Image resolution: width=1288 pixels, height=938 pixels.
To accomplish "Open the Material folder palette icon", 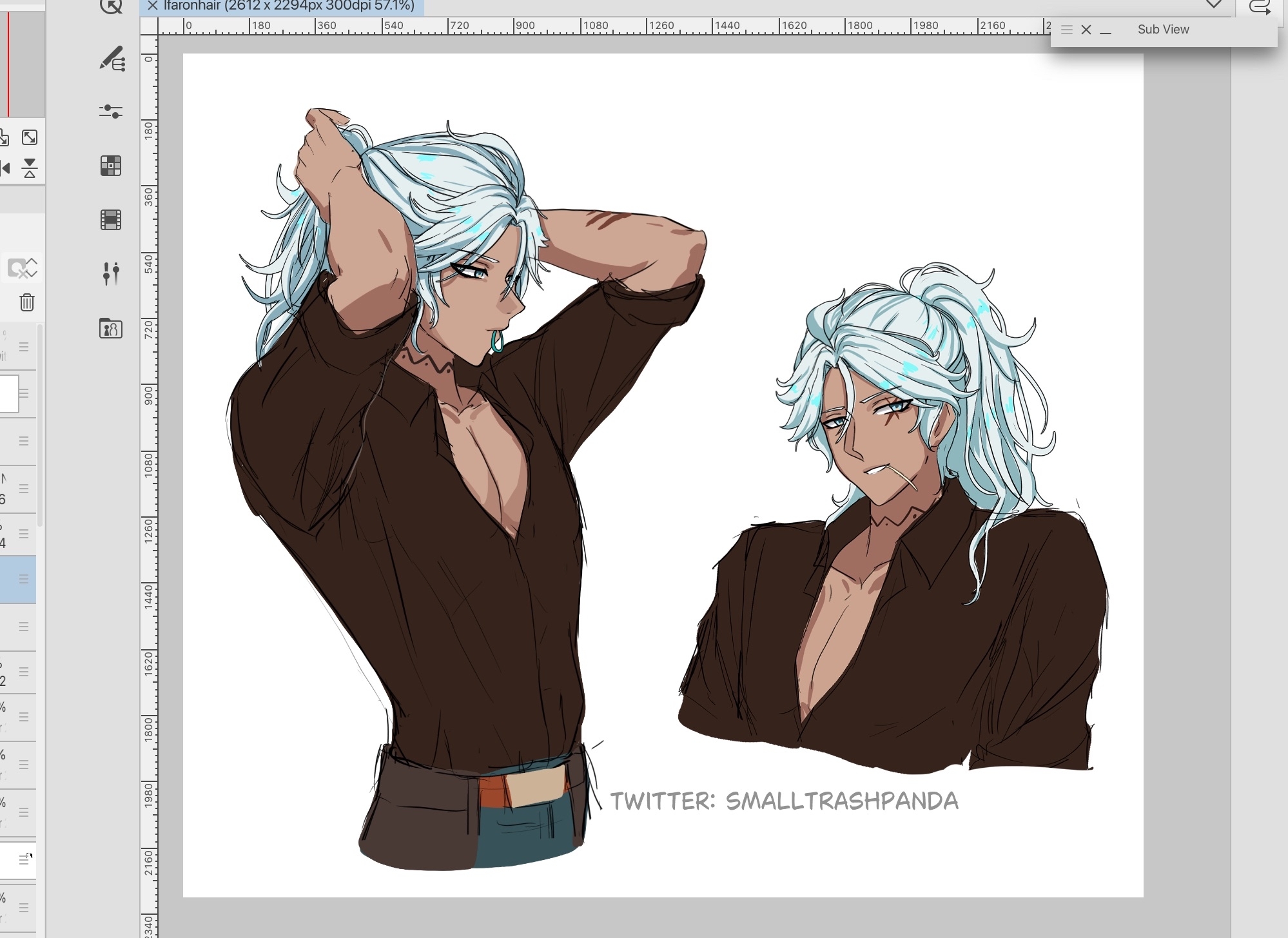I will (x=111, y=329).
